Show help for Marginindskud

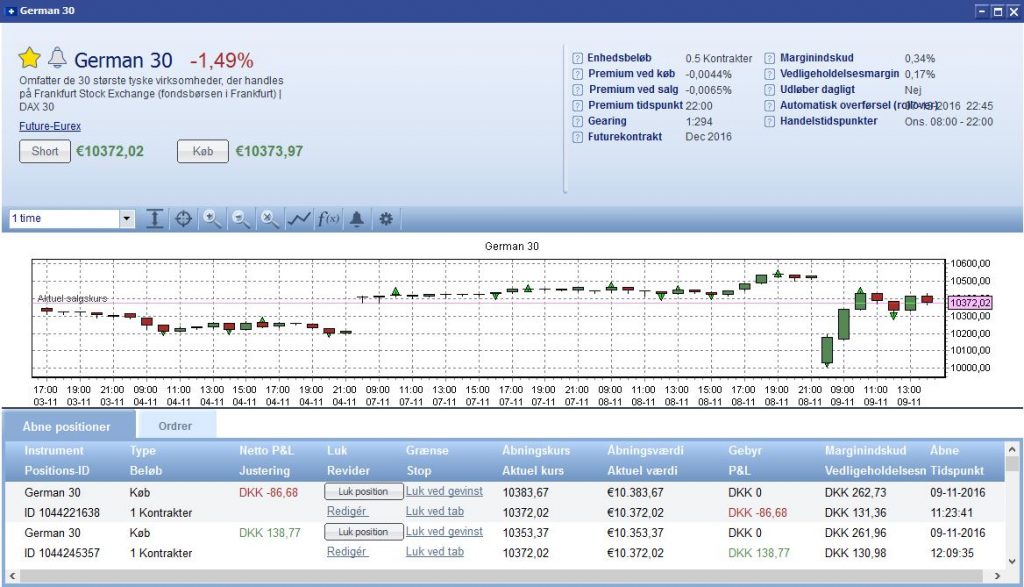(769, 58)
